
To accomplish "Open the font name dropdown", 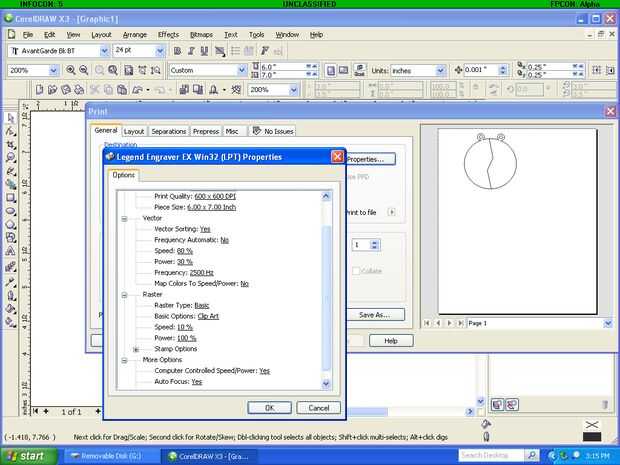I will (x=104, y=51).
